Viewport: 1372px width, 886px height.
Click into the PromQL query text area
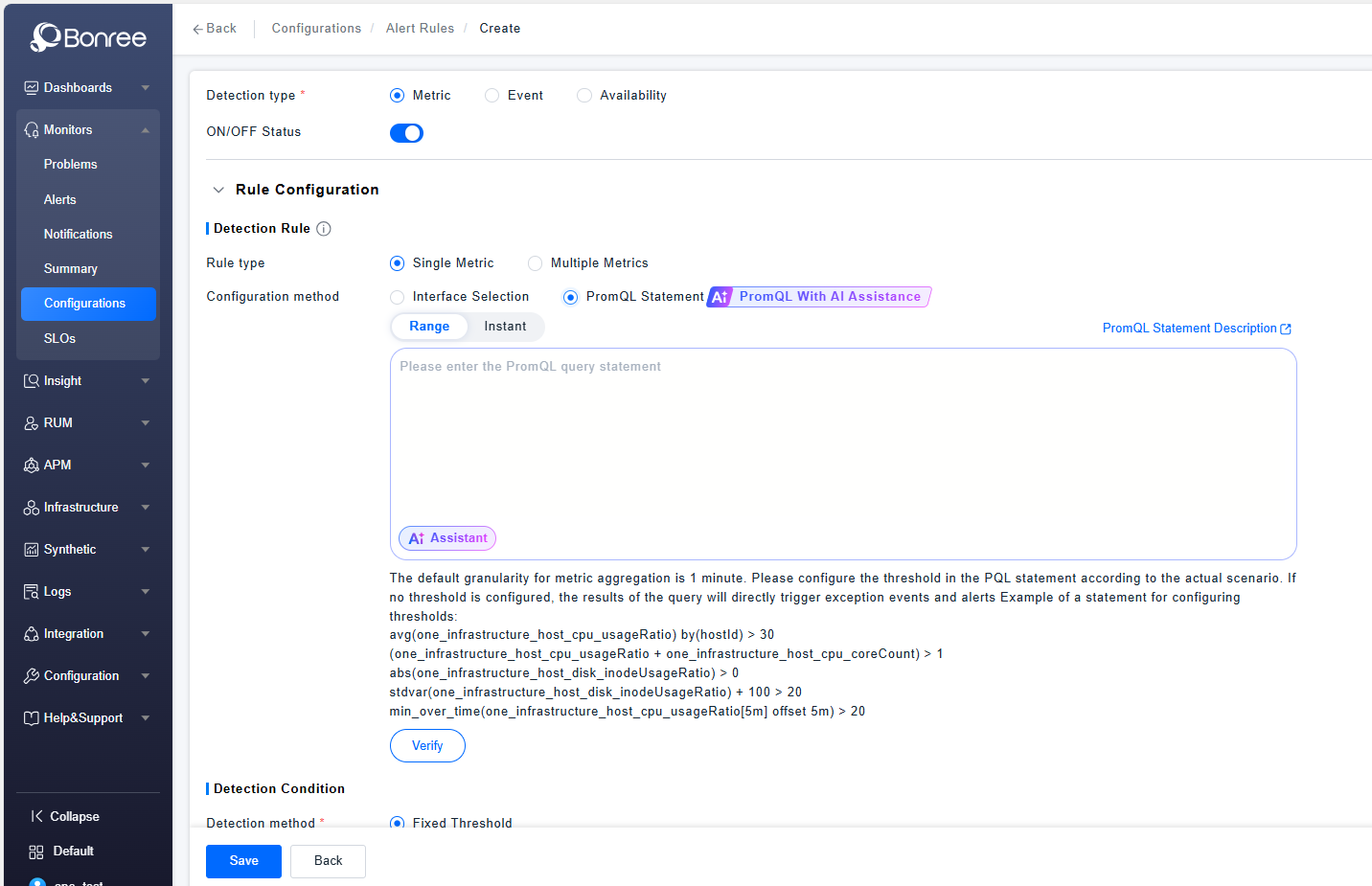(843, 441)
